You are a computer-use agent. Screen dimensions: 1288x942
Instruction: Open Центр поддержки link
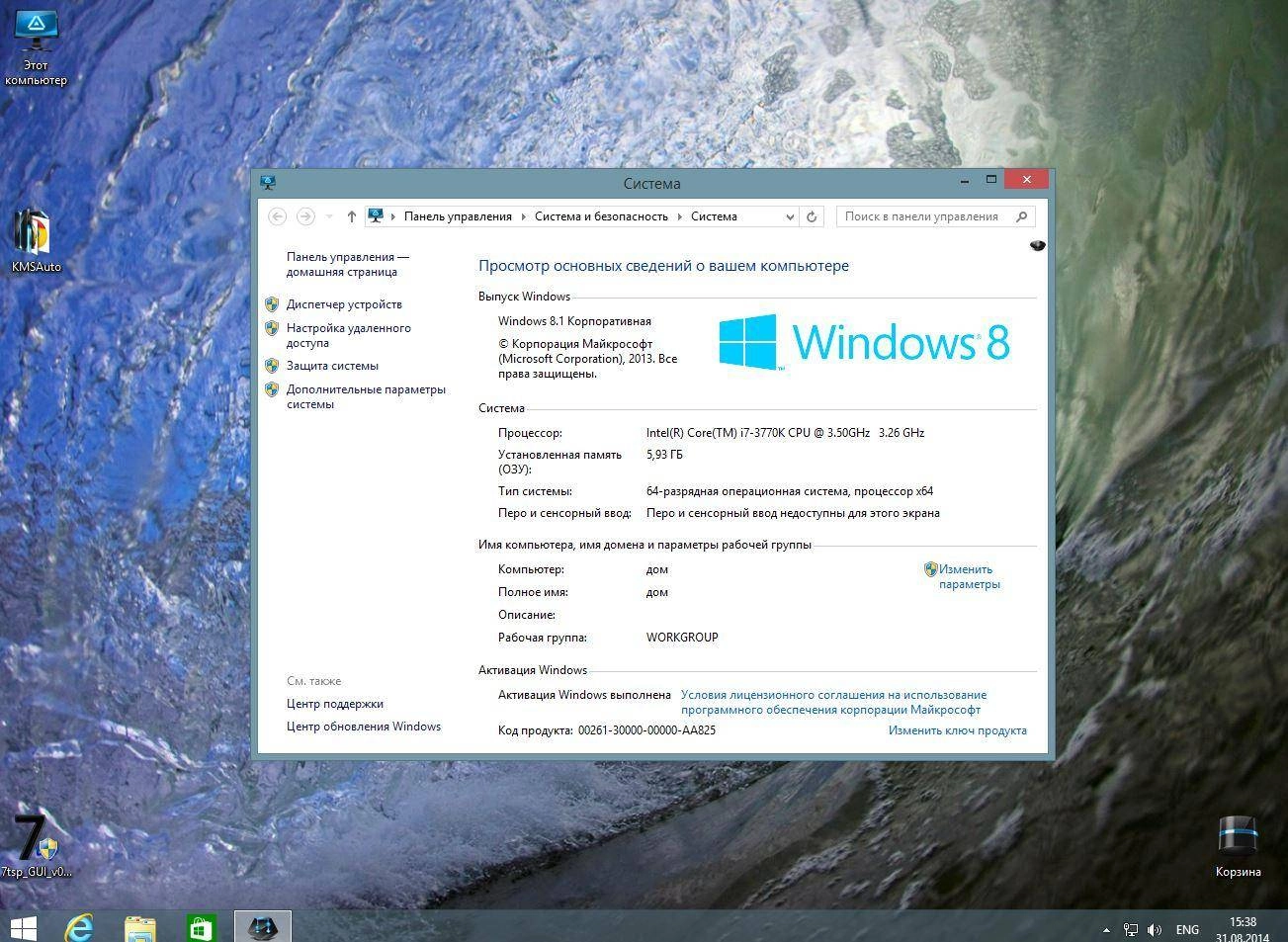[335, 704]
